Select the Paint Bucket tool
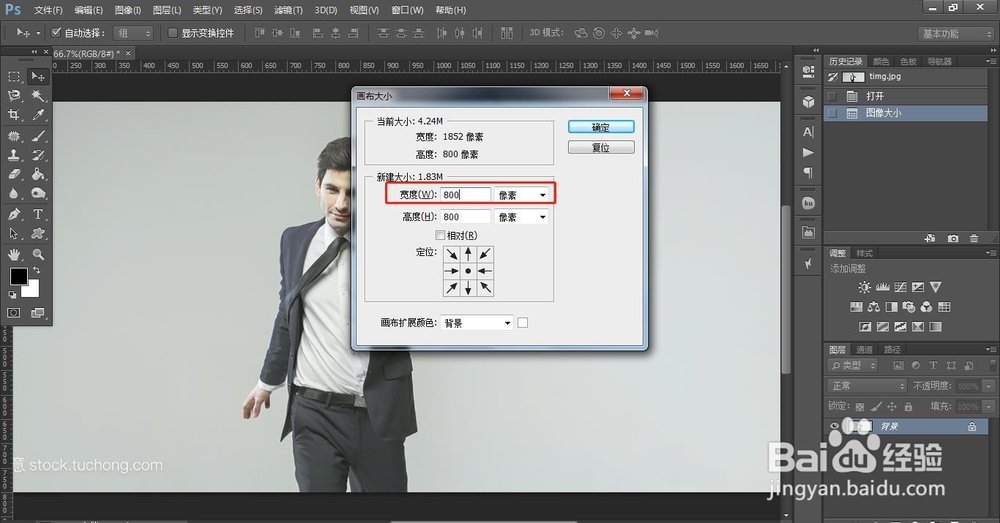The height and width of the screenshot is (523, 1000). (38, 174)
